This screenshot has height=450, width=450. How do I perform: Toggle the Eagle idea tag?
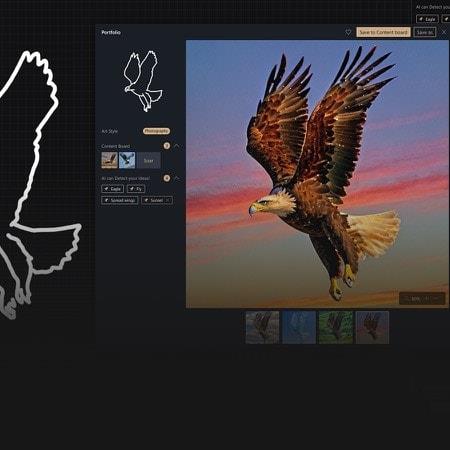(x=112, y=189)
